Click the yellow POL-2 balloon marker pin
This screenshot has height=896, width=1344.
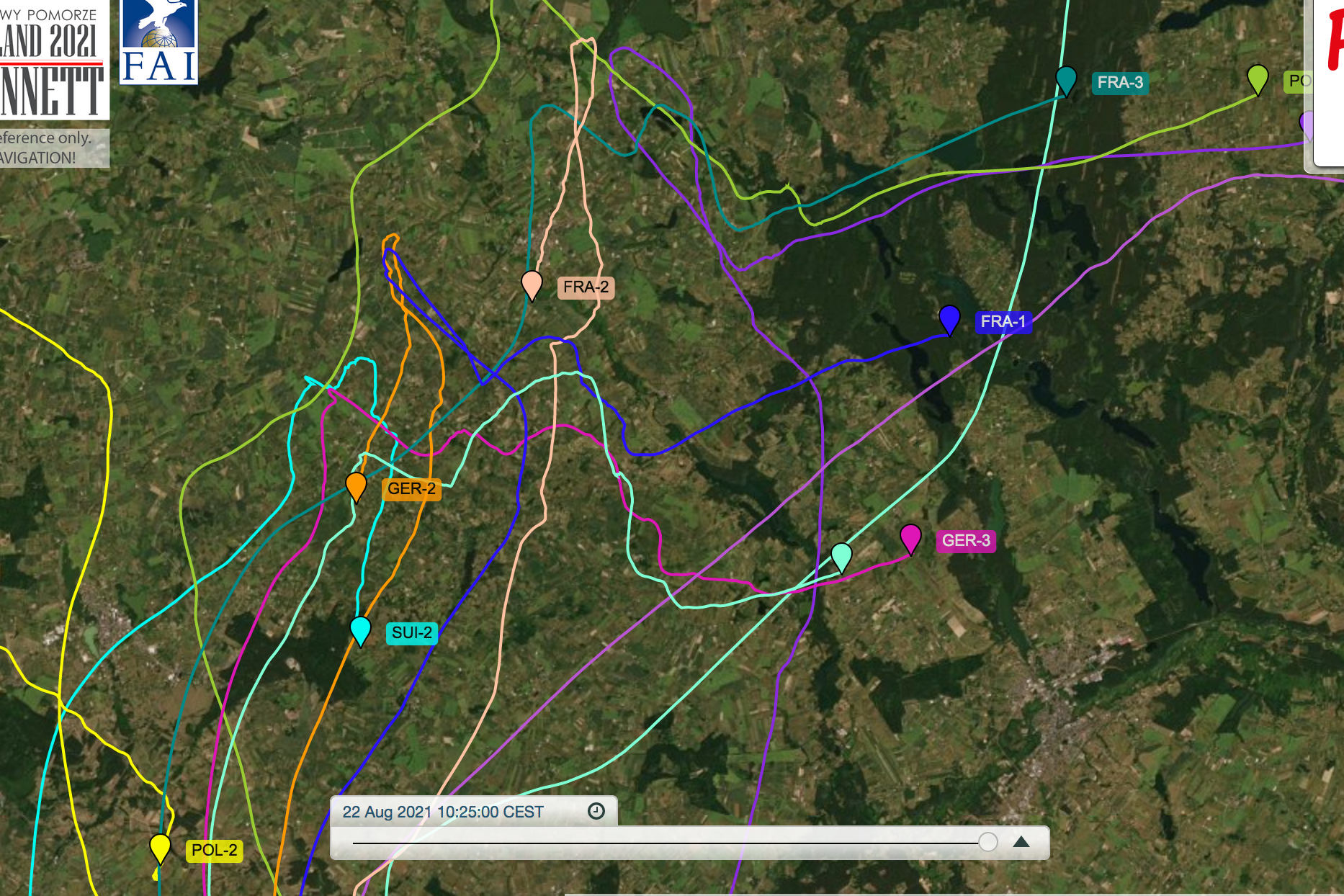160,847
